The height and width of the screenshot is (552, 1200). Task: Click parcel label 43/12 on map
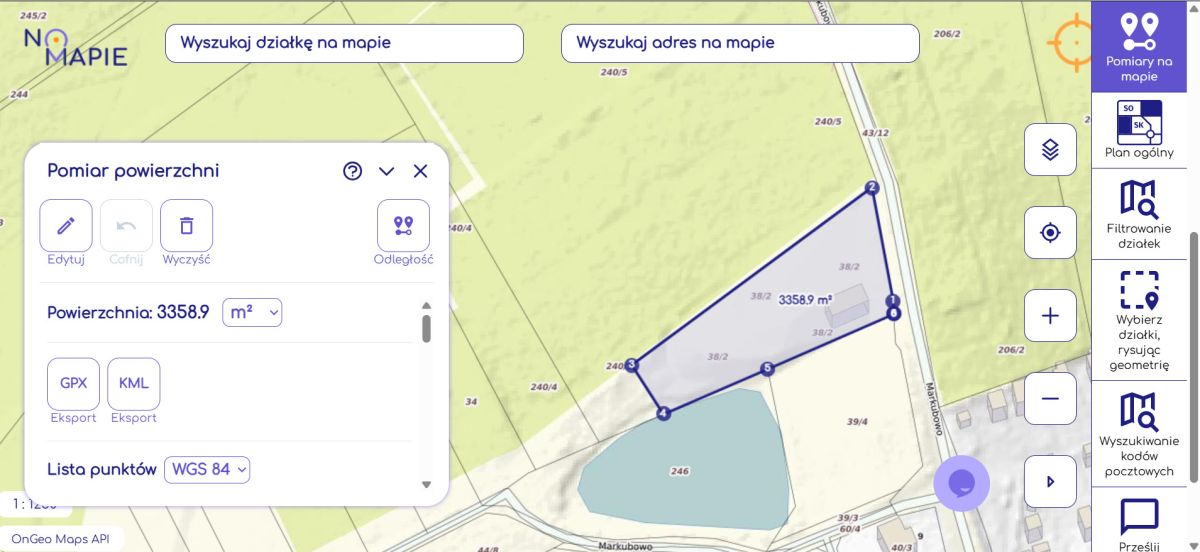click(875, 132)
